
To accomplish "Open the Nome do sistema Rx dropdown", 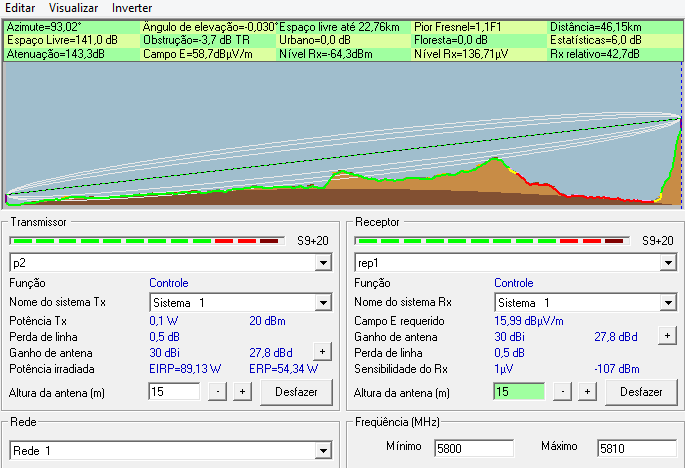I will point(668,302).
